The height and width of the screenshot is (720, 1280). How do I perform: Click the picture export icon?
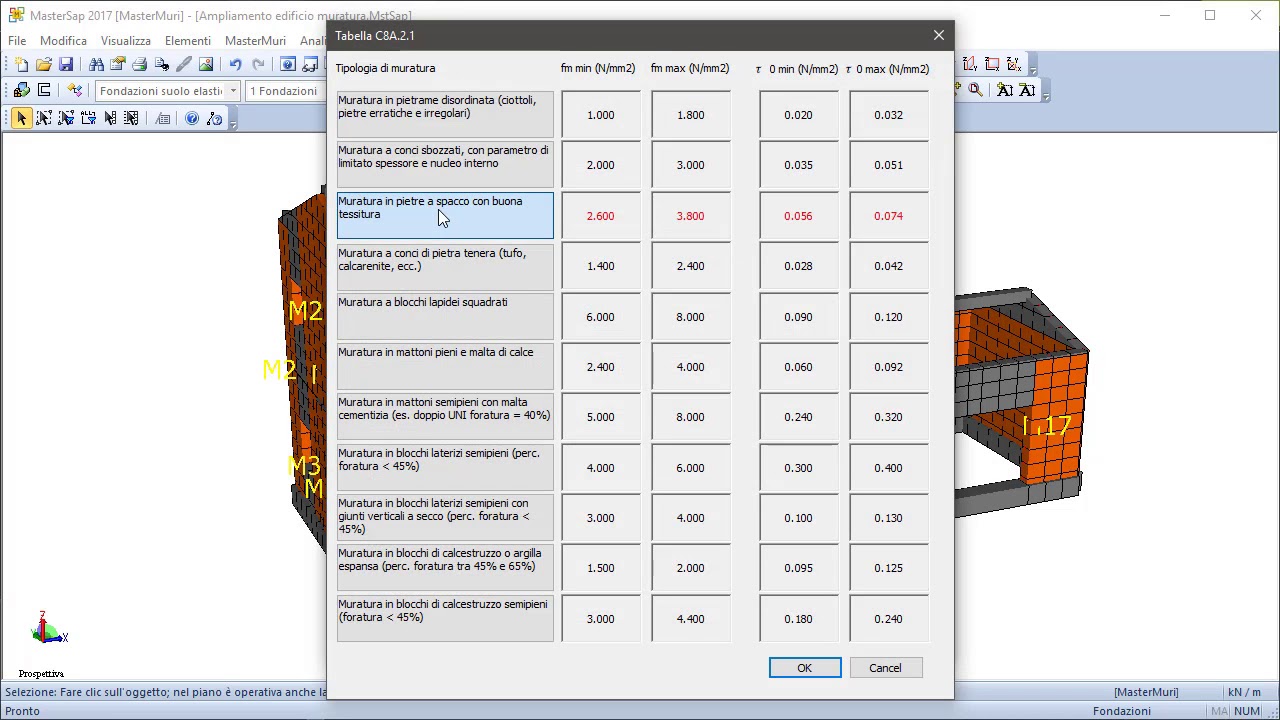(x=206, y=64)
